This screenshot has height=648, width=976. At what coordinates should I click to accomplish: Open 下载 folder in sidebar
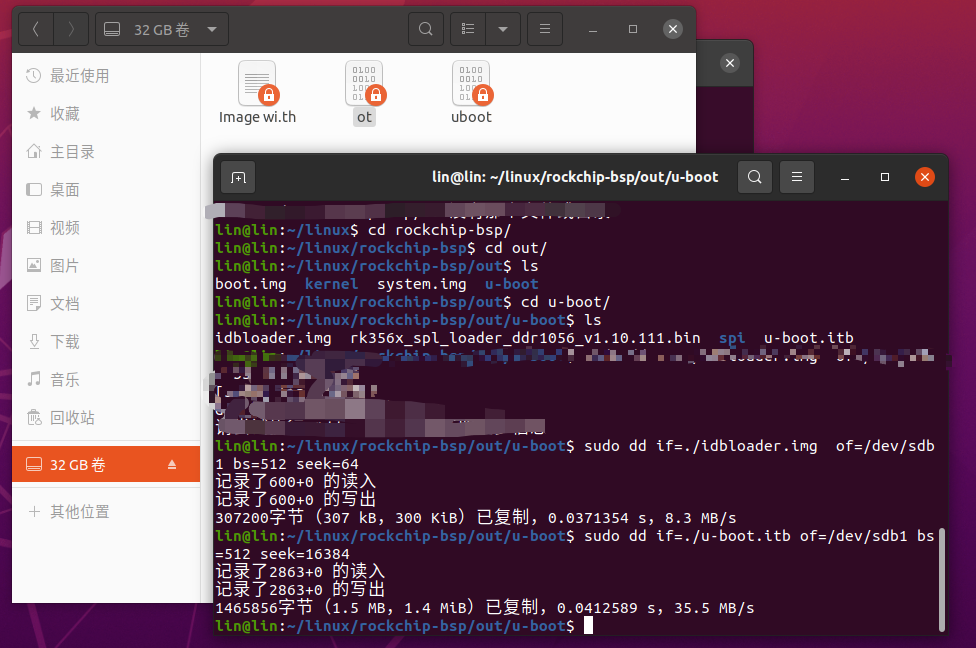[64, 342]
